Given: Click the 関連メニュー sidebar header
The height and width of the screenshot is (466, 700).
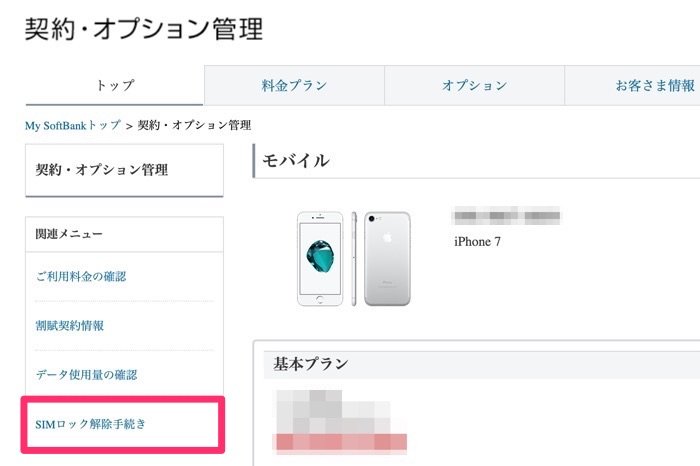Looking at the screenshot, I should pos(69,234).
